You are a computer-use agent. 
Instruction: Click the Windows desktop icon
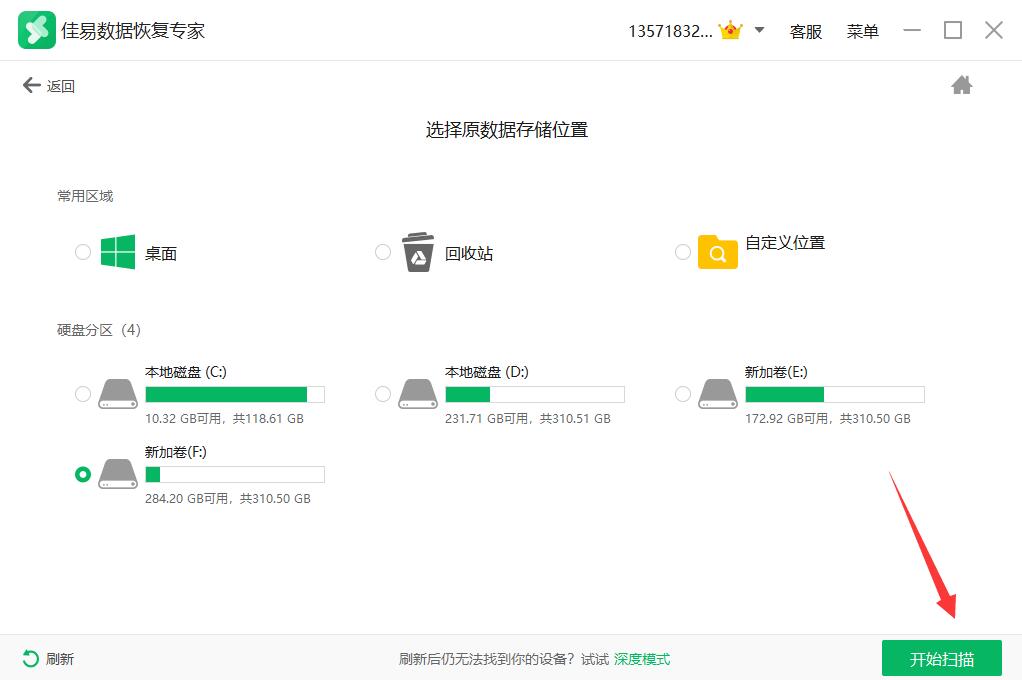pyautogui.click(x=118, y=252)
